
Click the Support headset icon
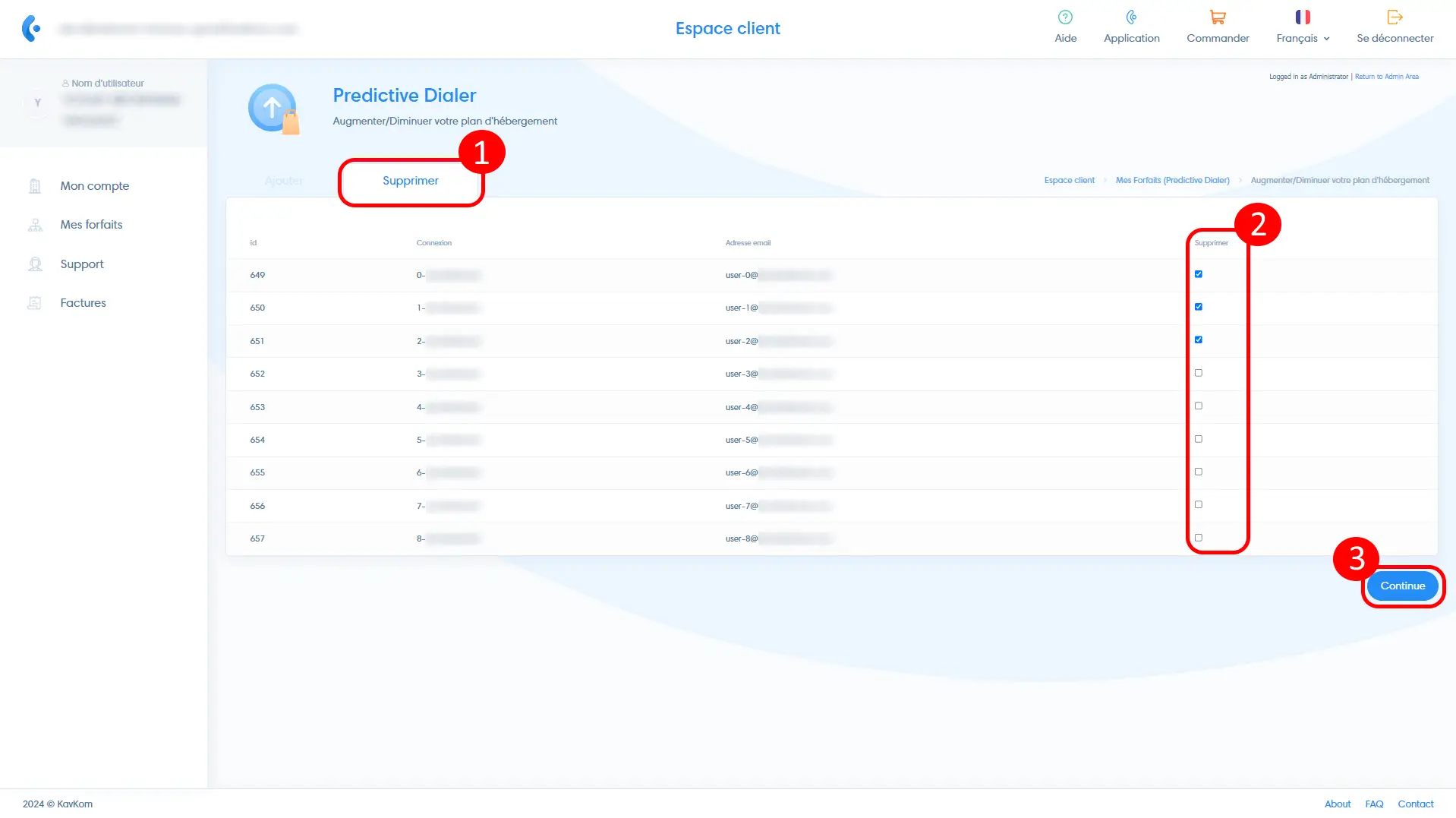click(x=35, y=264)
